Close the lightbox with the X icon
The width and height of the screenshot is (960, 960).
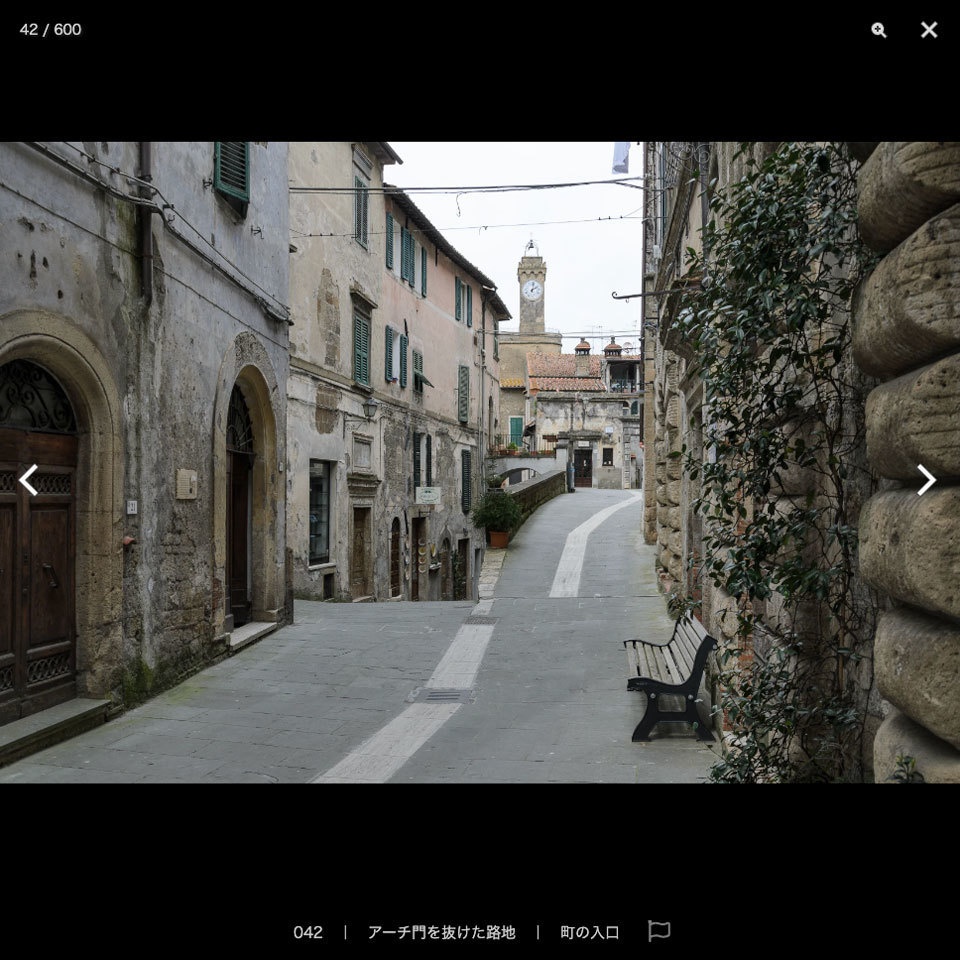click(x=930, y=30)
